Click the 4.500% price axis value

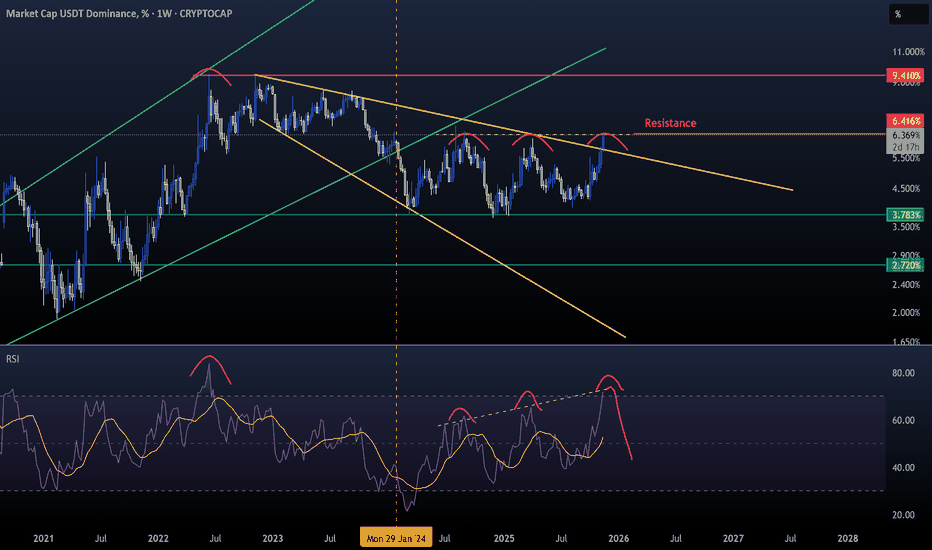pos(906,189)
